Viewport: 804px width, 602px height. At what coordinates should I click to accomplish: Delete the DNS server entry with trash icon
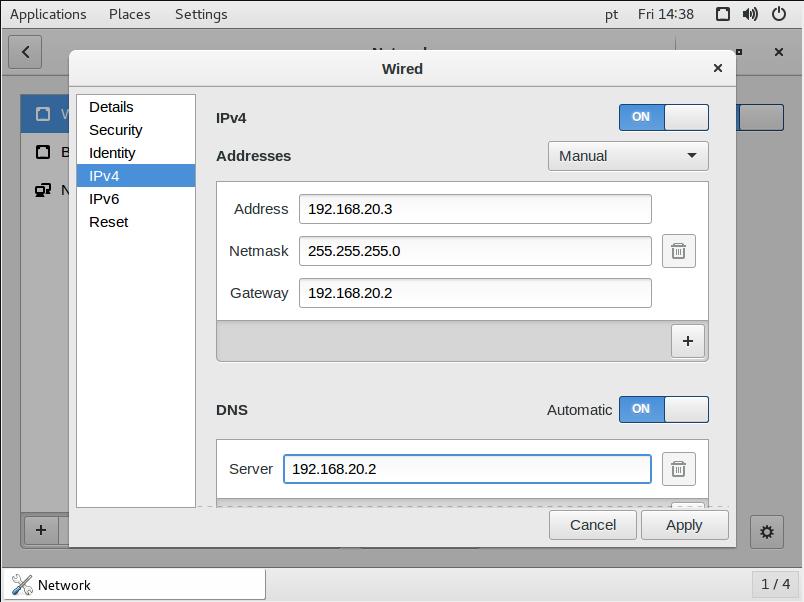[678, 469]
